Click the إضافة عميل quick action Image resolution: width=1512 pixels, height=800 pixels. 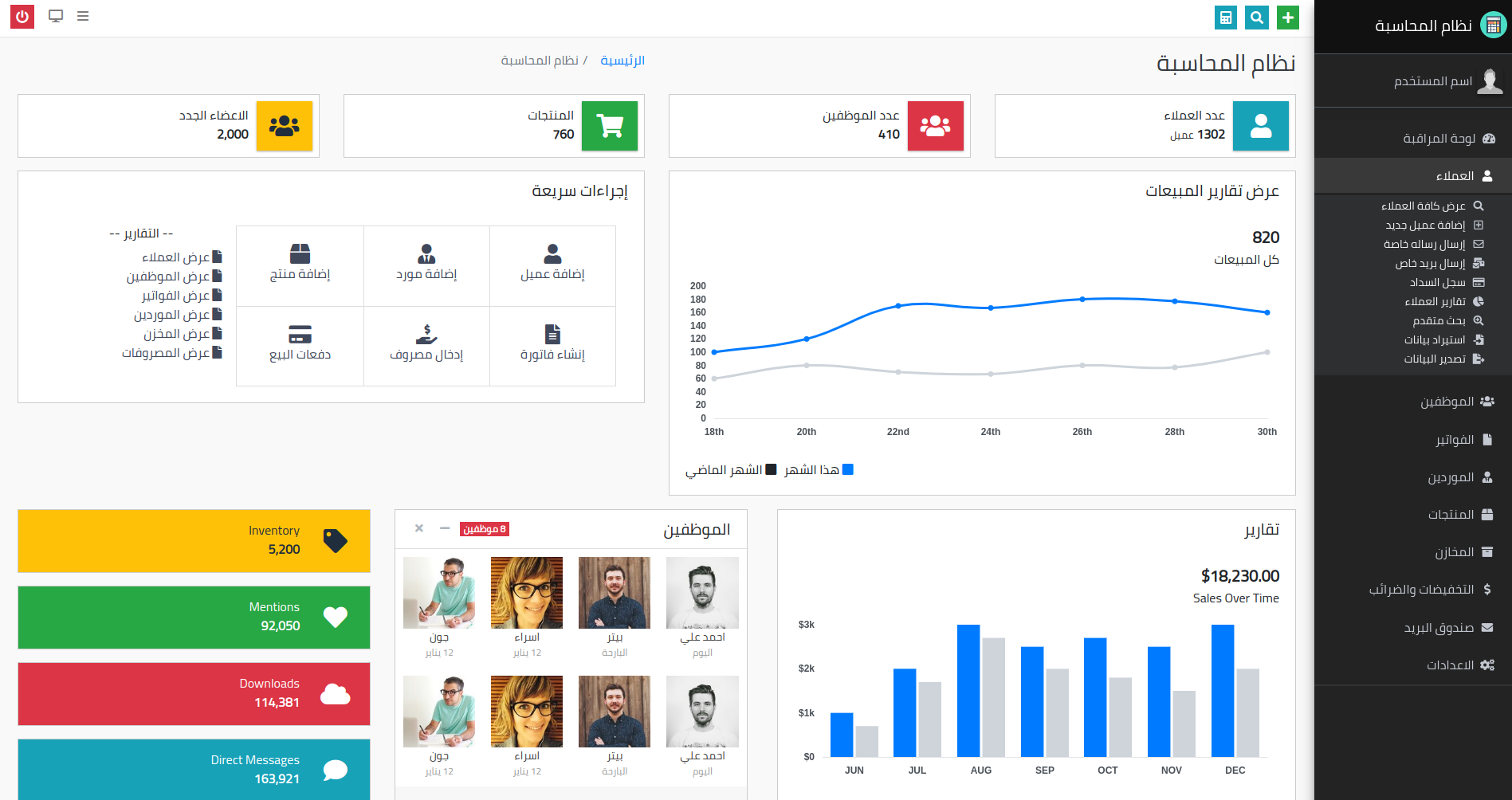(552, 266)
